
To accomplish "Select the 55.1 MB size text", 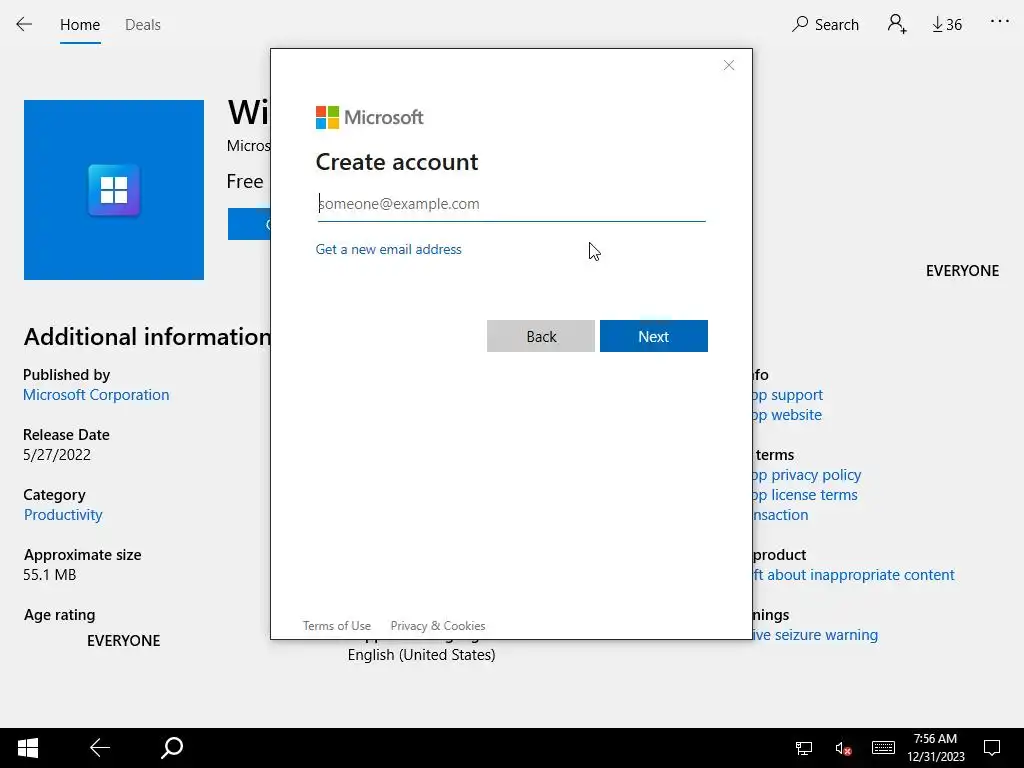I will [50, 575].
